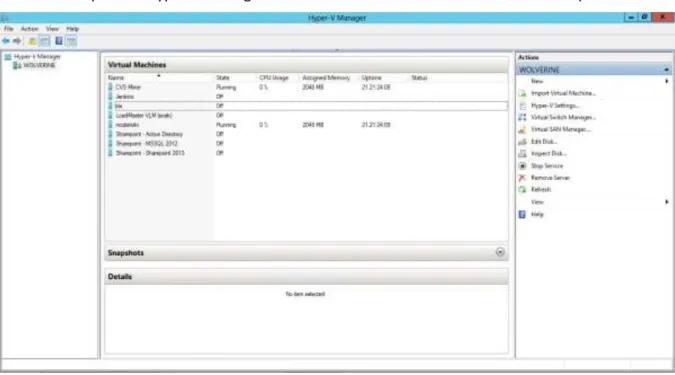Screen dimensions: 675x375
Task: Open the View menu in menu bar
Action: coord(52,29)
